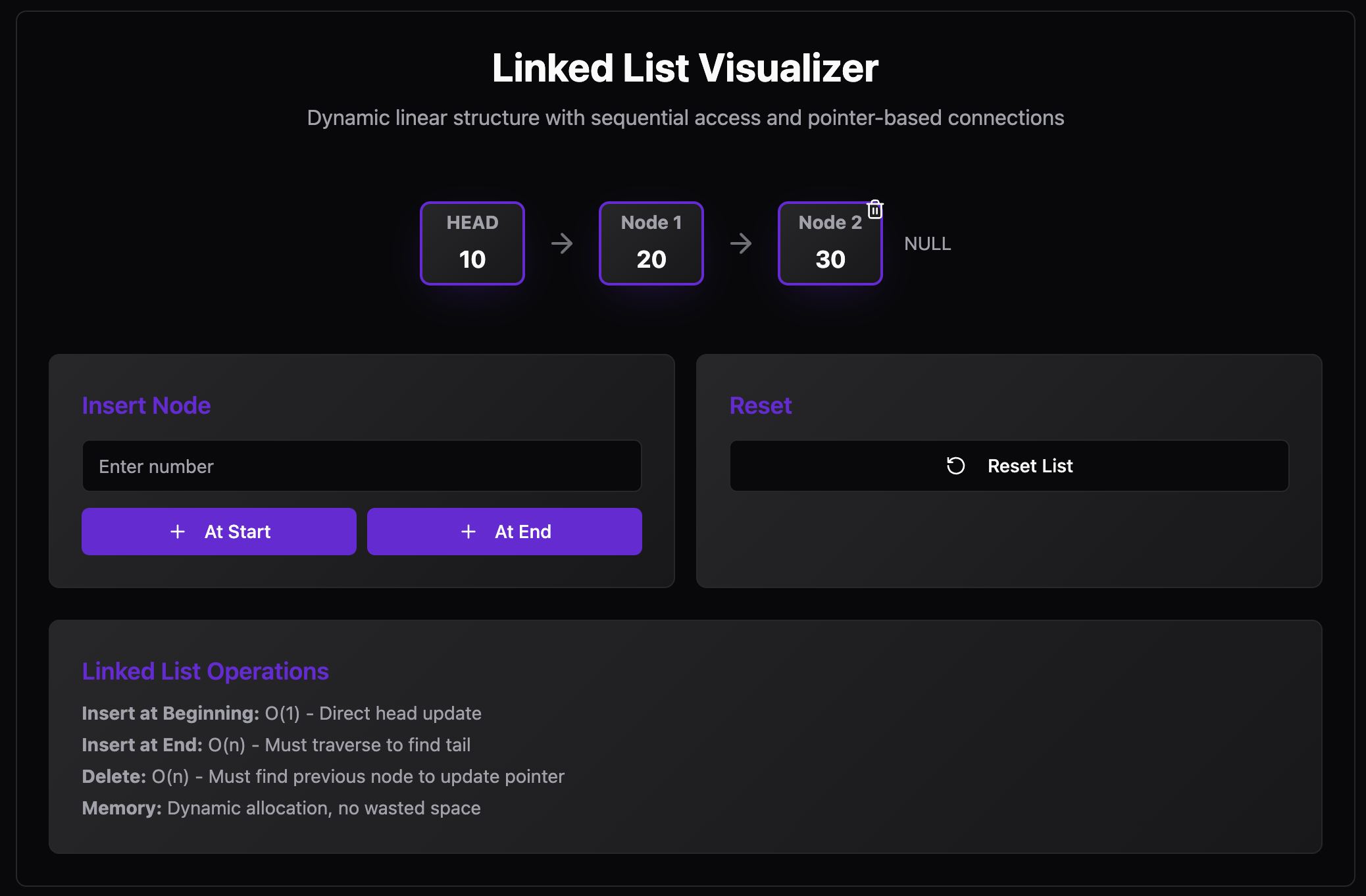Click the Reset panel heading
1366x896 pixels.
click(x=760, y=405)
